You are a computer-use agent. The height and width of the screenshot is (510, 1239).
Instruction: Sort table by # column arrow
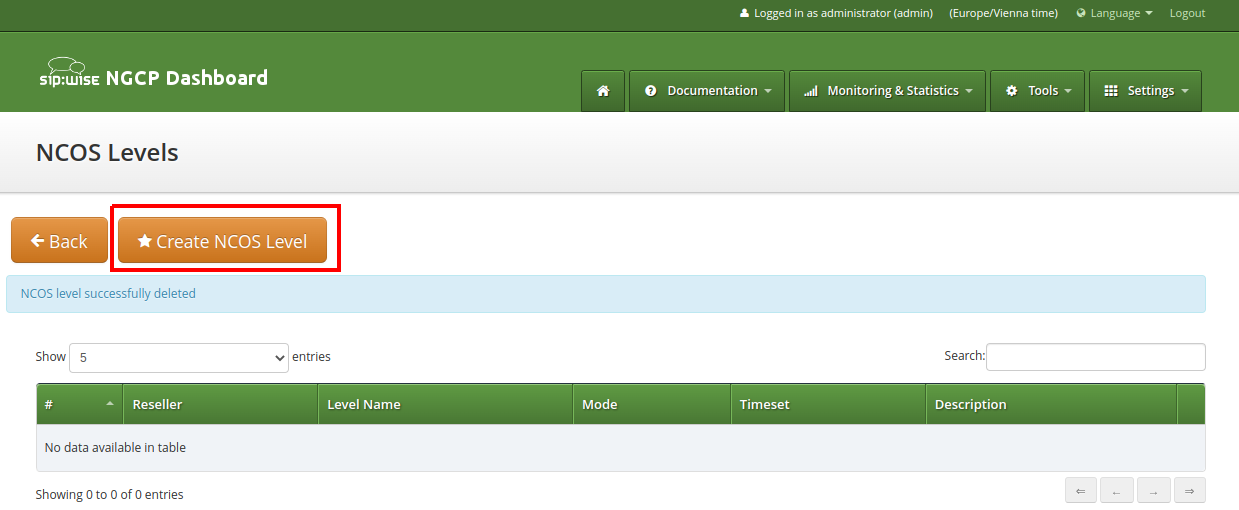(109, 404)
